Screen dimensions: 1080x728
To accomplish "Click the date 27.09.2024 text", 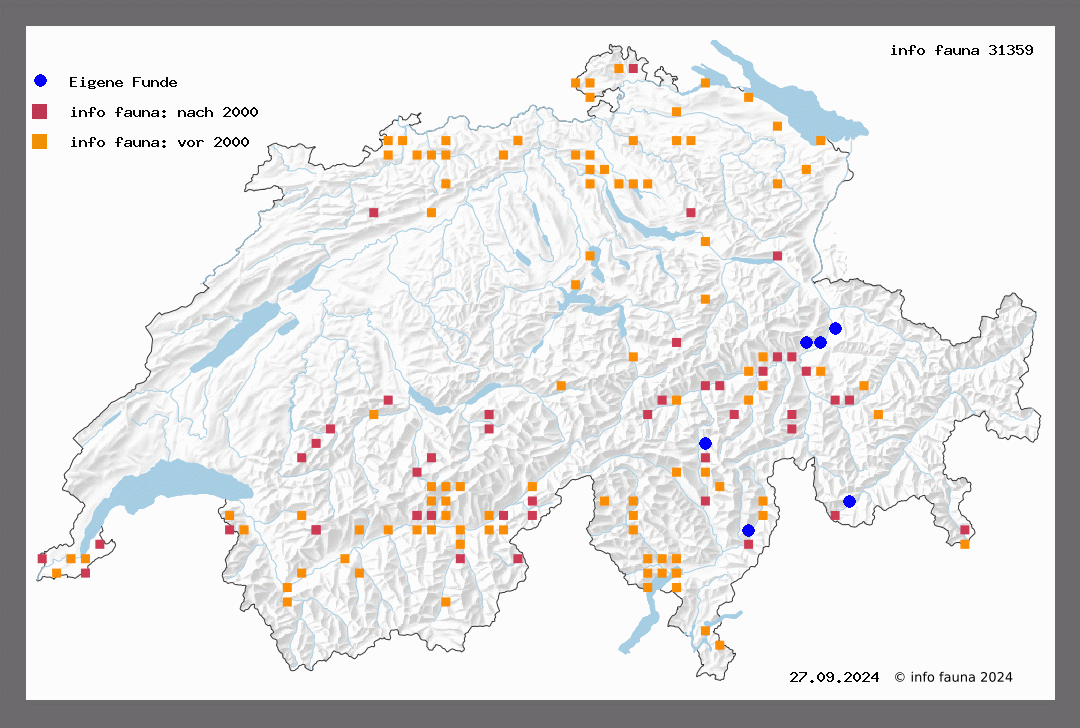I will tap(834, 677).
